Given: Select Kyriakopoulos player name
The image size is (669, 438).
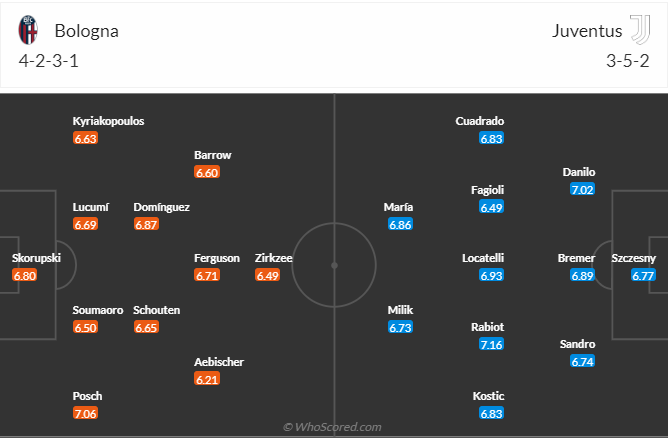Looking at the screenshot, I should 109,121.
